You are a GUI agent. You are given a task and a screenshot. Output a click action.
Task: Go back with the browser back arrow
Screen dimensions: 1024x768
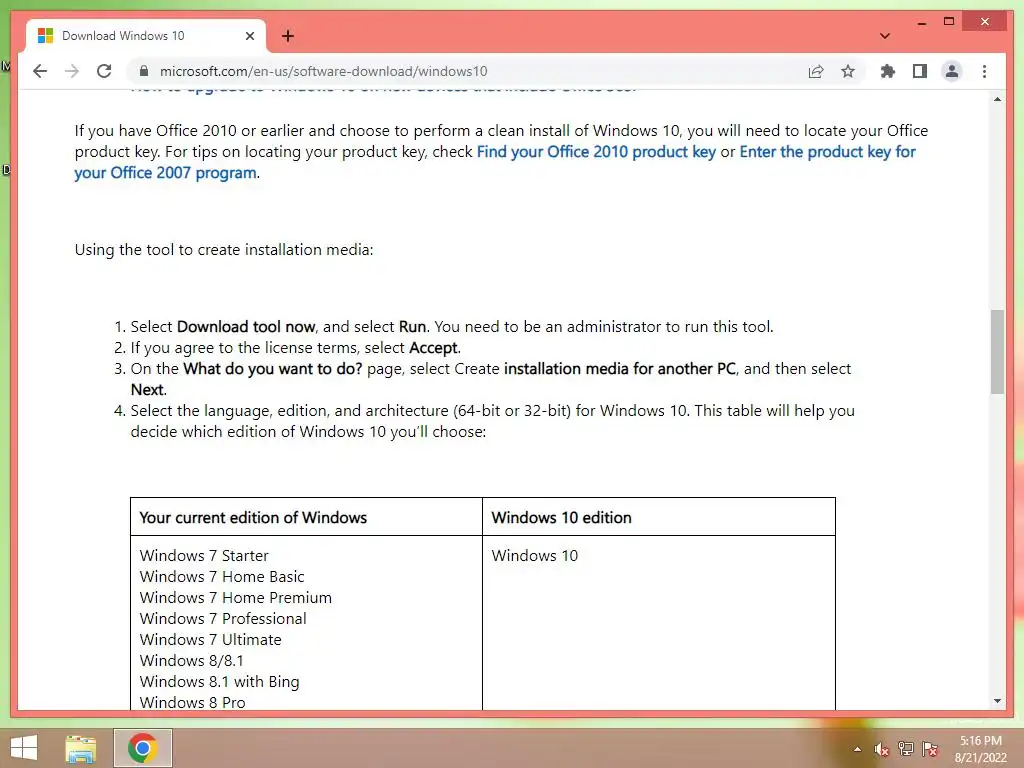click(40, 71)
